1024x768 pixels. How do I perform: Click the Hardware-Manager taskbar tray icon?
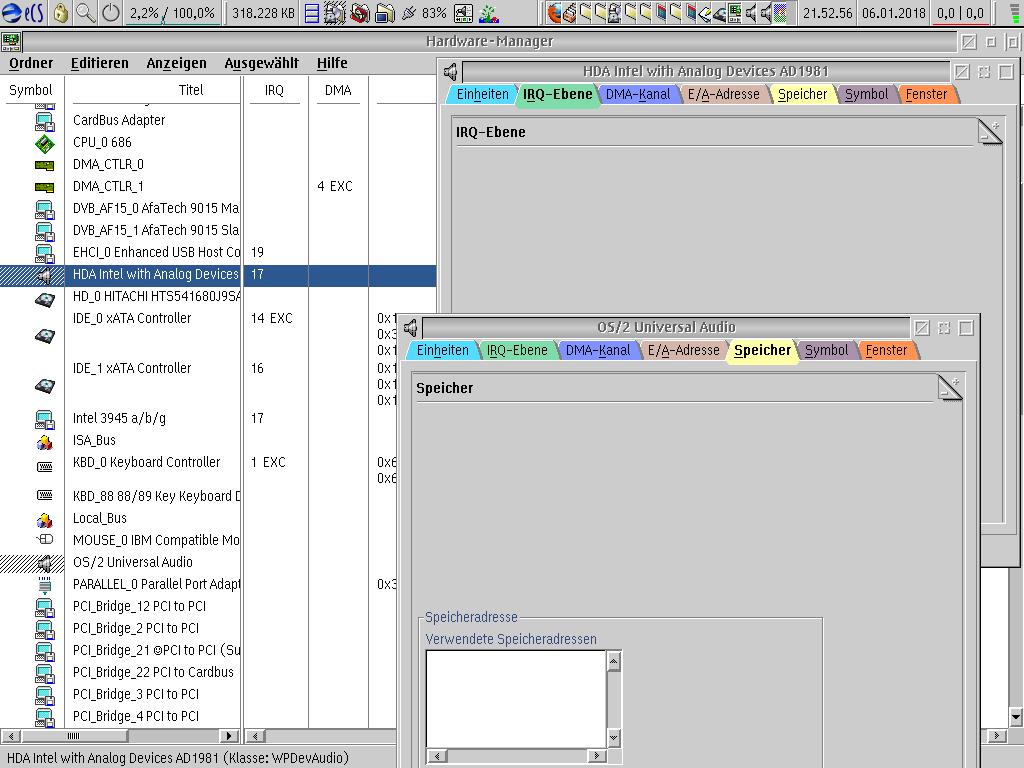[x=734, y=13]
